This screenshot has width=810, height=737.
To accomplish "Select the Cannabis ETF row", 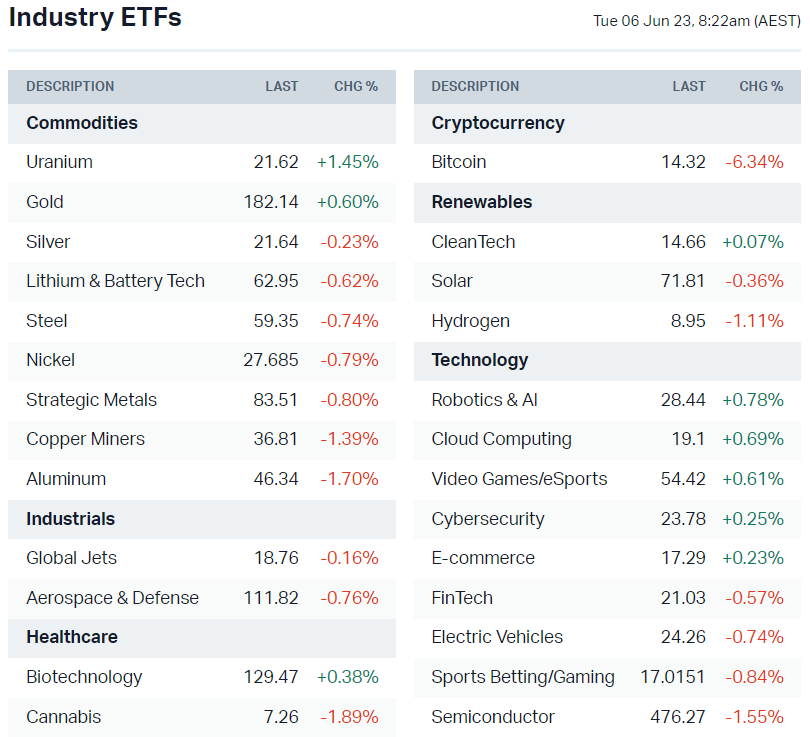I will click(x=64, y=717).
